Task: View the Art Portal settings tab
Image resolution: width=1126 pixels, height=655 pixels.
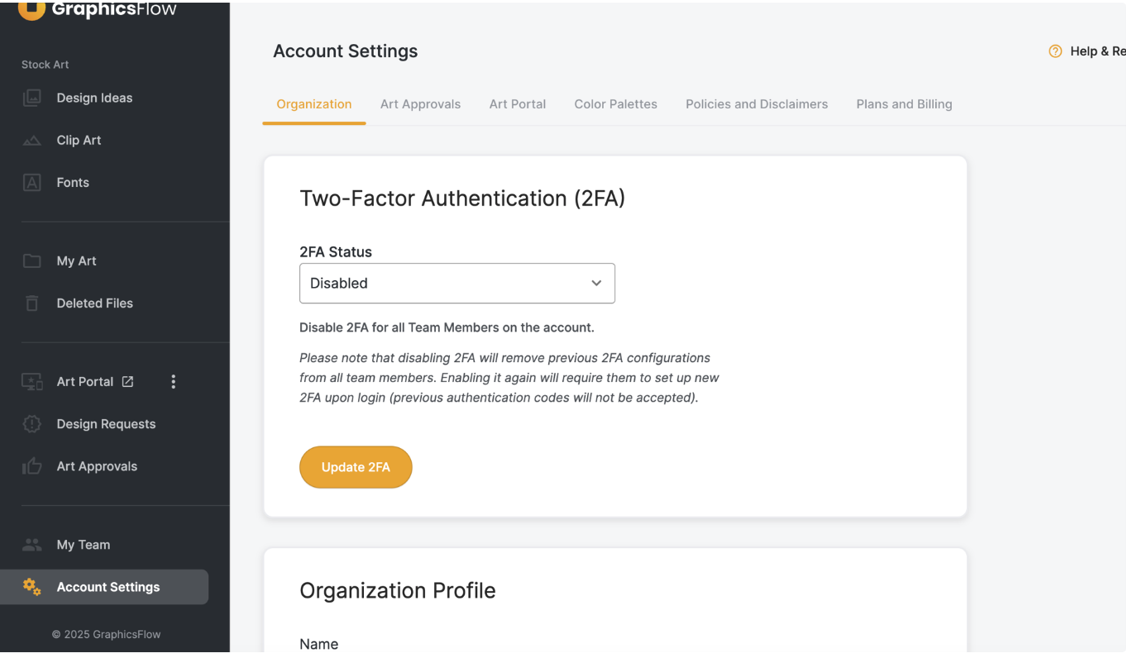Action: [x=517, y=104]
